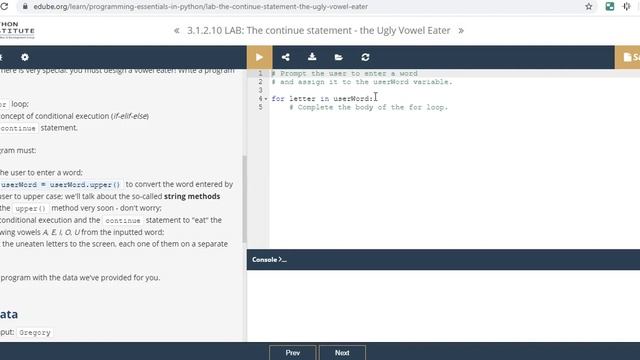Click the address bar URL
Screen dimensions: 640x360
200,7
